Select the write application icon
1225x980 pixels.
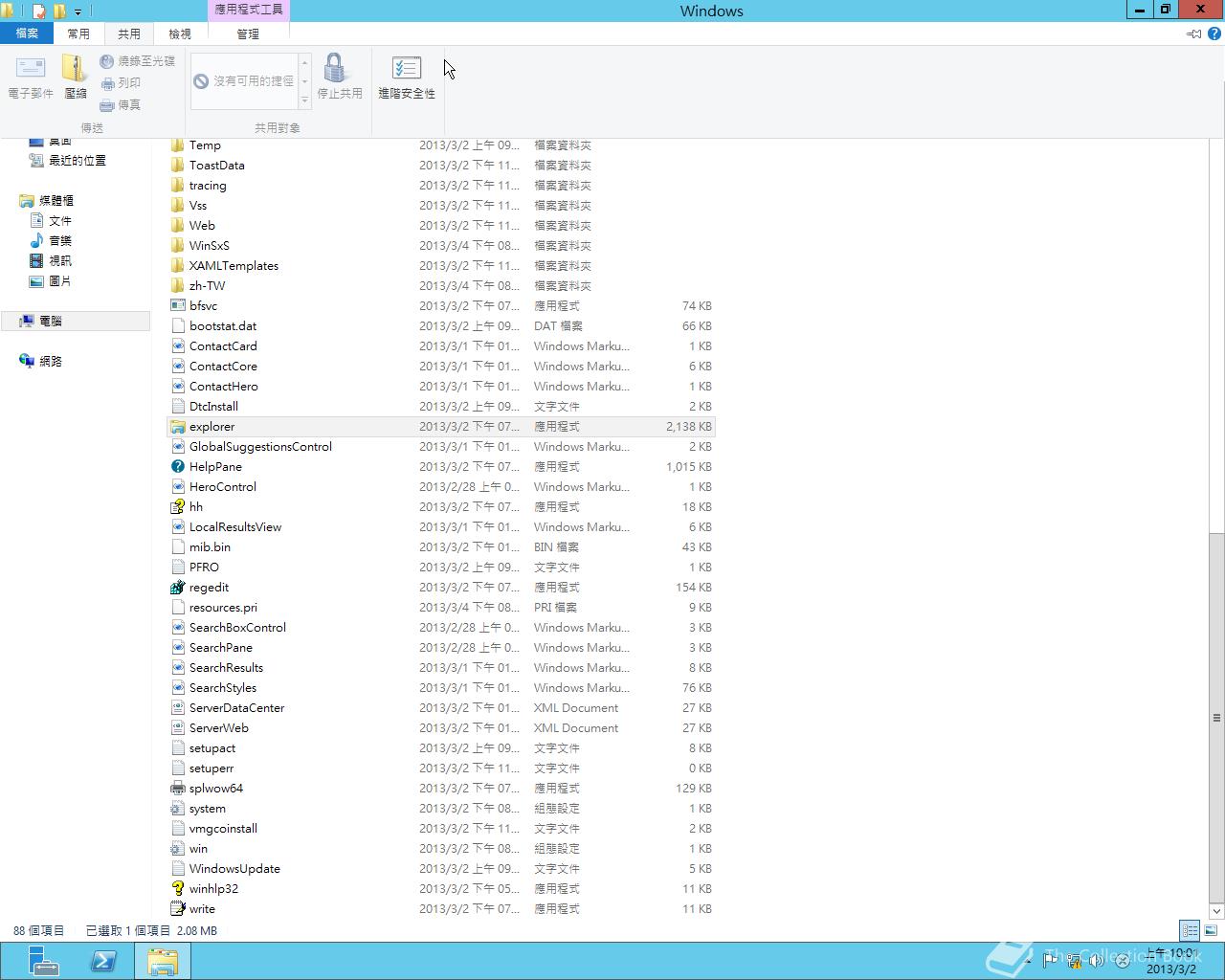click(x=177, y=909)
